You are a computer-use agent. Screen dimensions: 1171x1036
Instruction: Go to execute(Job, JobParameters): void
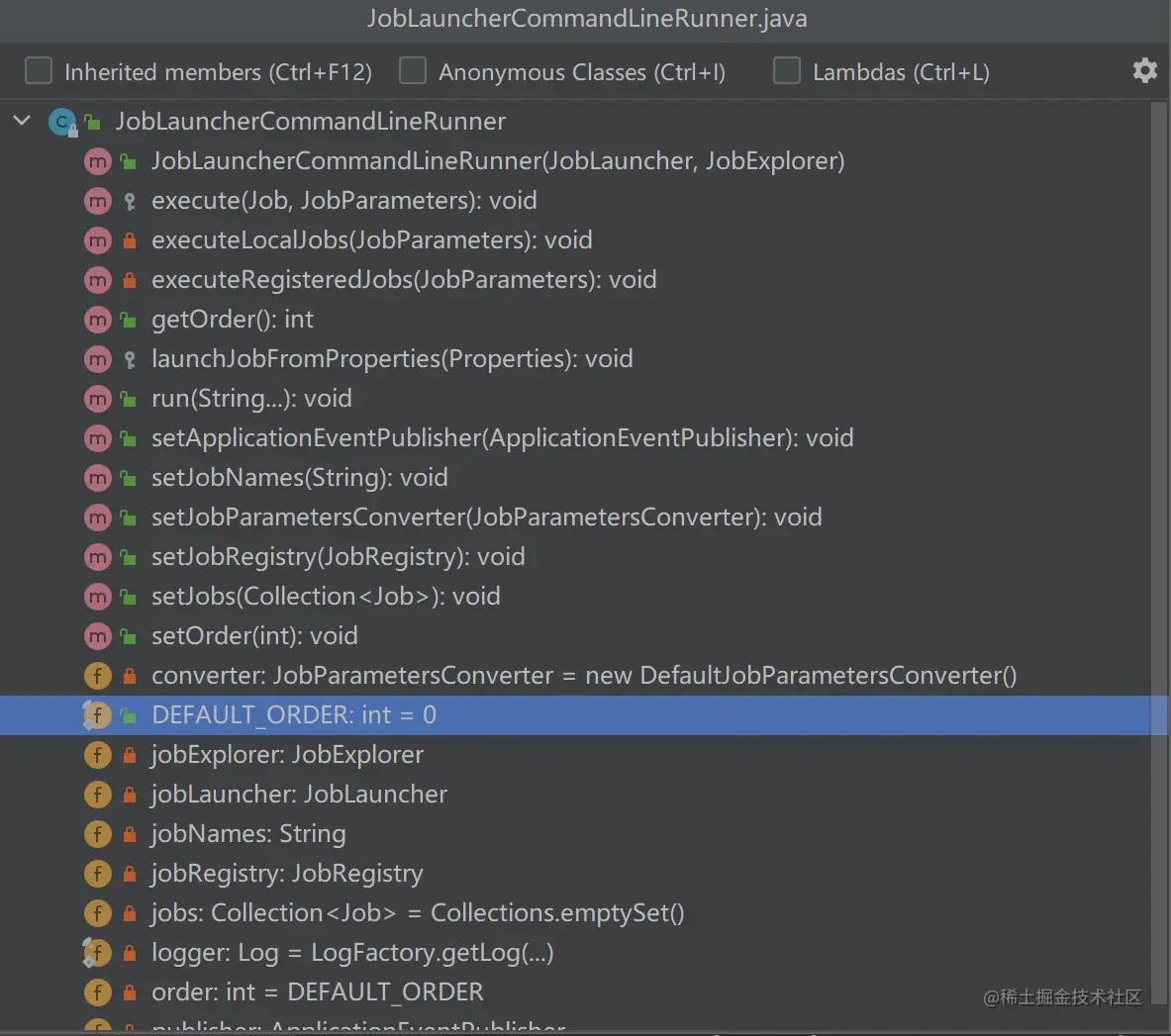[343, 201]
